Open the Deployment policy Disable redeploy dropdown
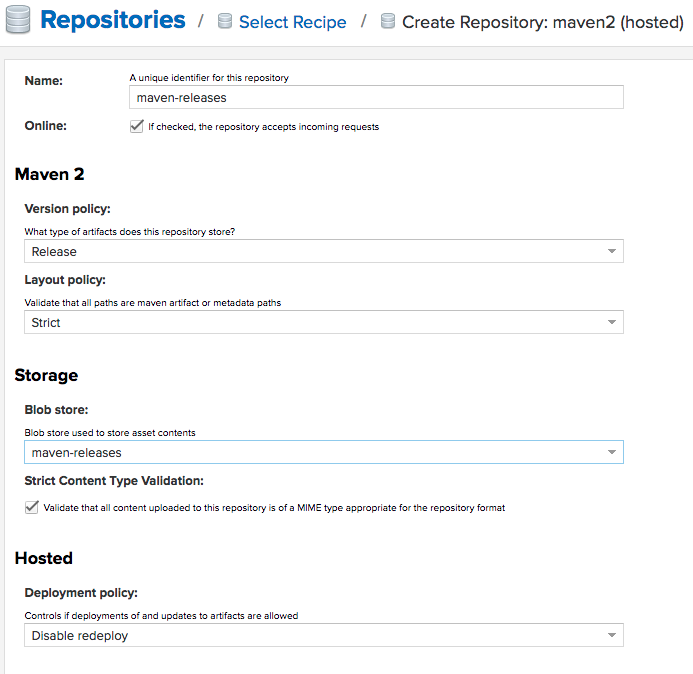This screenshot has width=693, height=674. [324, 636]
